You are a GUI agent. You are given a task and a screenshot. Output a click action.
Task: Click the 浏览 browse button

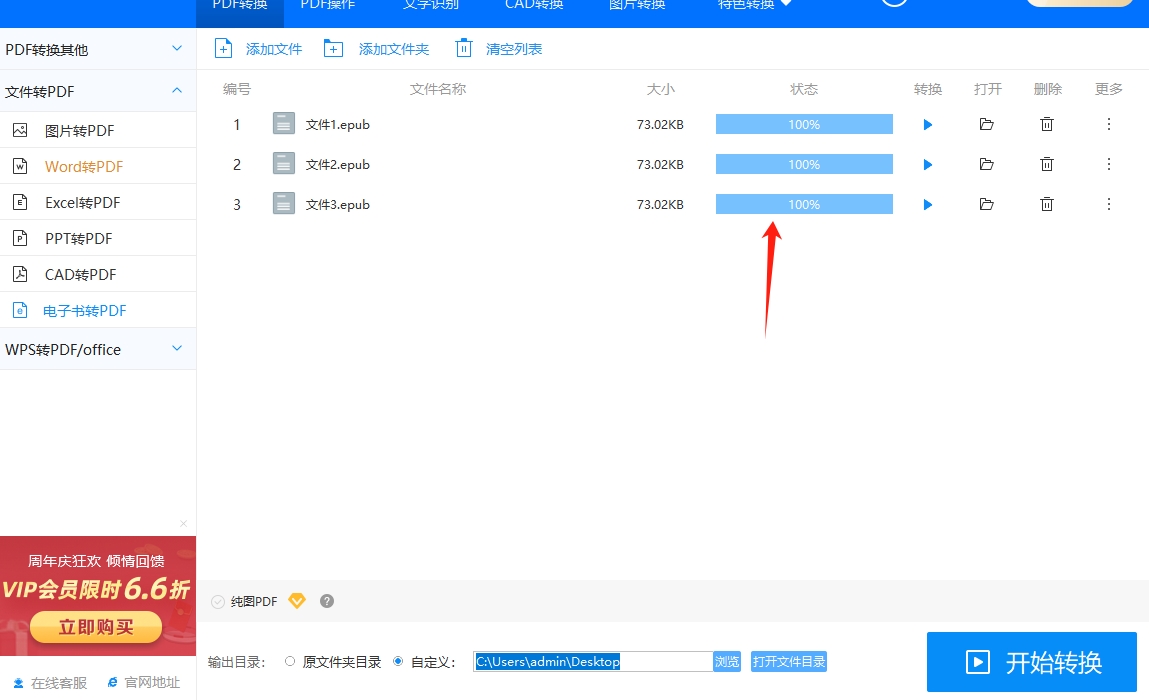pyautogui.click(x=727, y=661)
